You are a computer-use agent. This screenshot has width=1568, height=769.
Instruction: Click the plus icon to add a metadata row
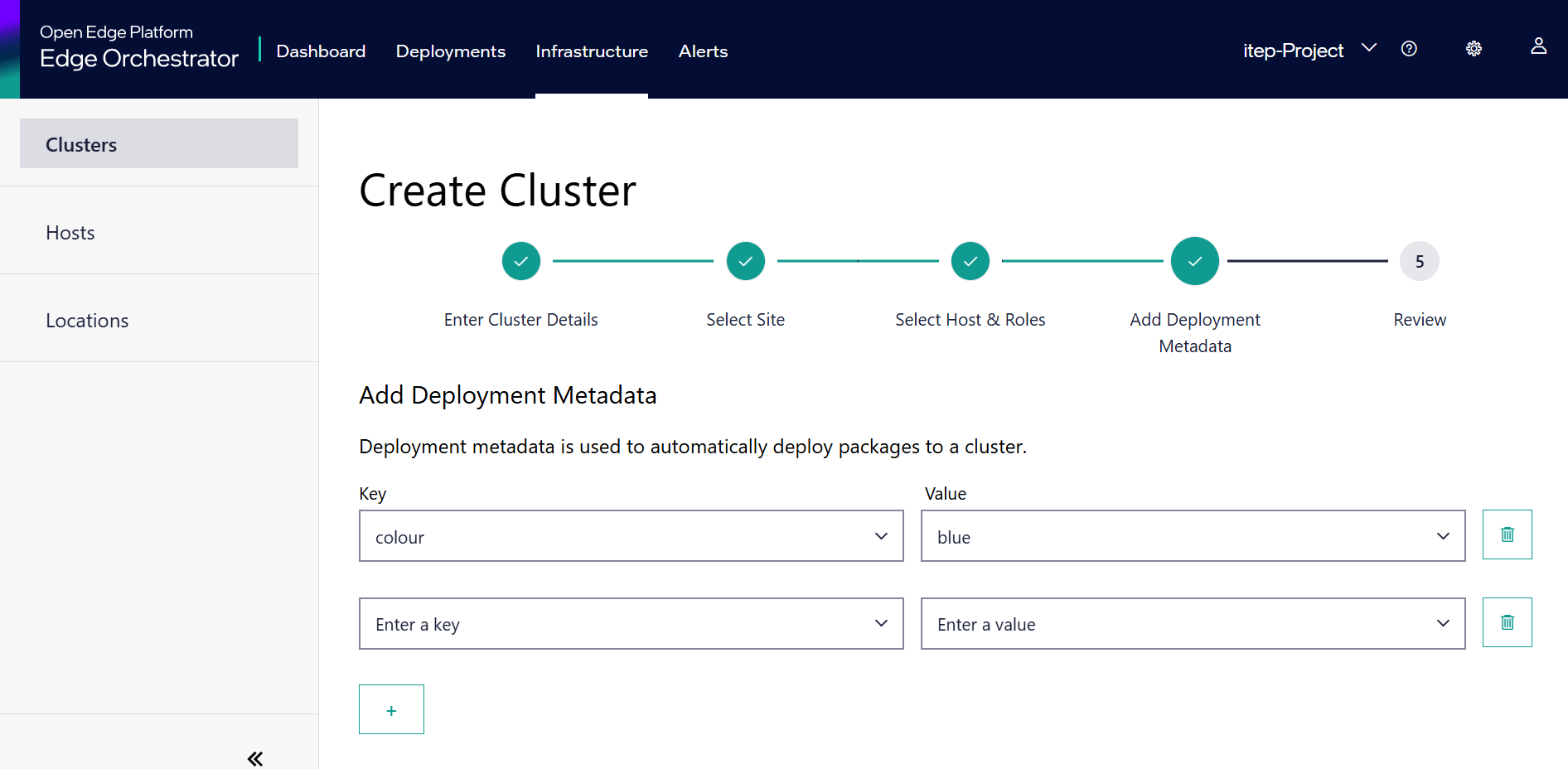coord(390,709)
